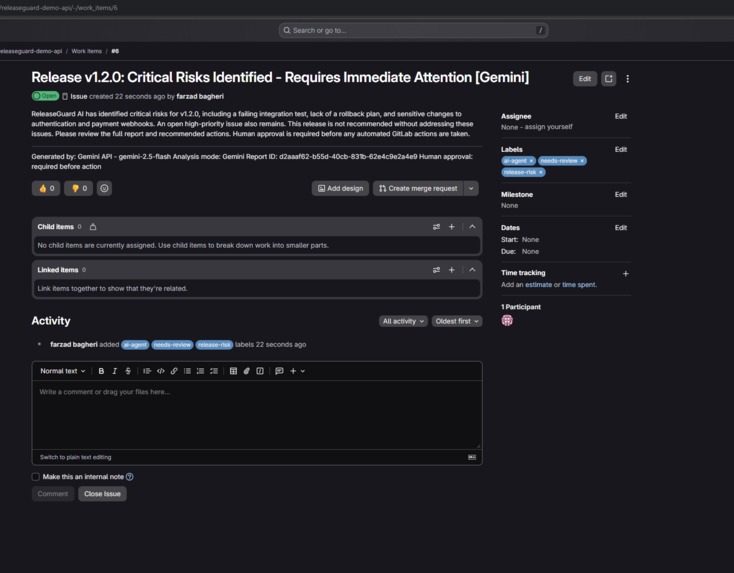Check Make this an internal note
This screenshot has height=573, width=734.
[36, 477]
